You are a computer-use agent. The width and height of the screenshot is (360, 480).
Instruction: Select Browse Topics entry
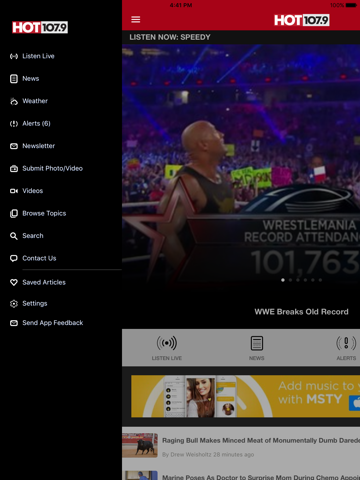(38, 213)
